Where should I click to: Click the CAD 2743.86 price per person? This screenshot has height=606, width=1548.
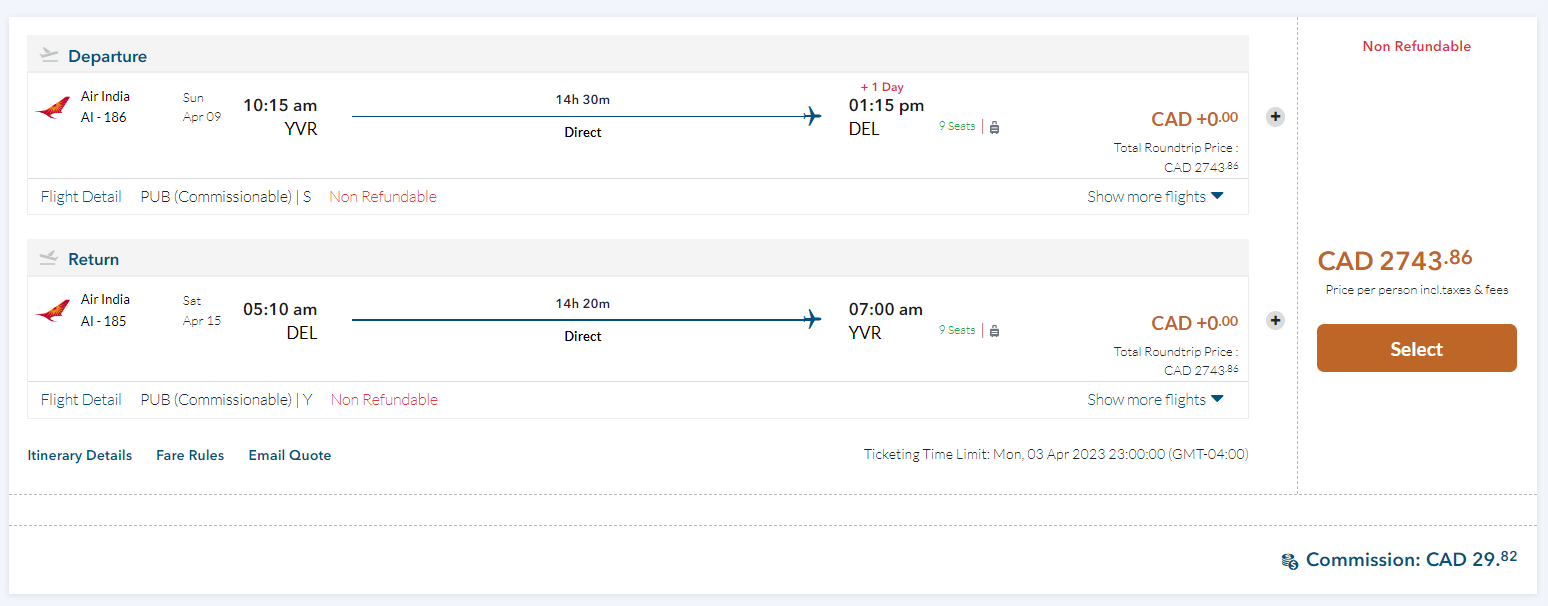[x=1395, y=261]
